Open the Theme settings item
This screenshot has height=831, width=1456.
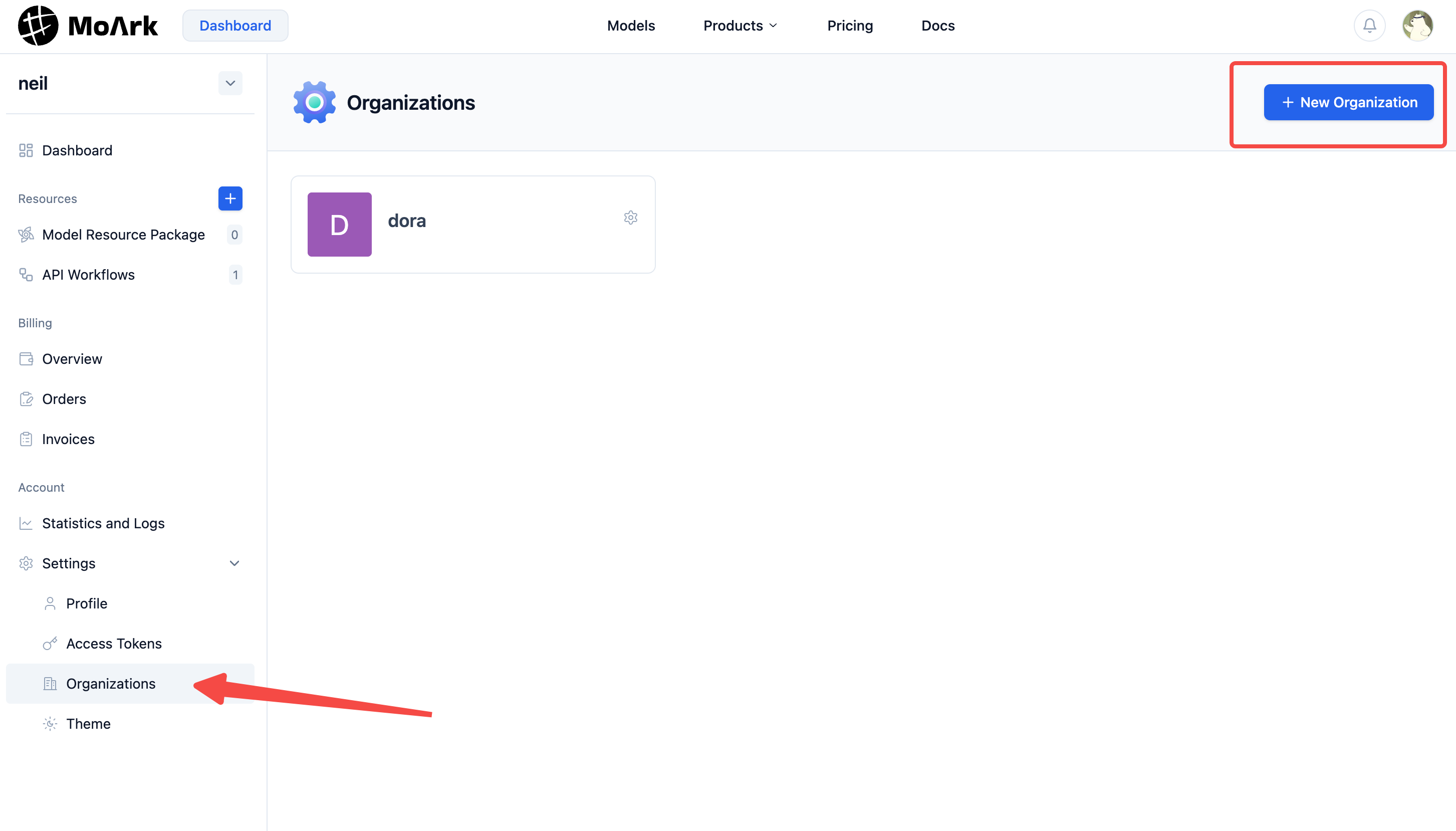pos(88,724)
